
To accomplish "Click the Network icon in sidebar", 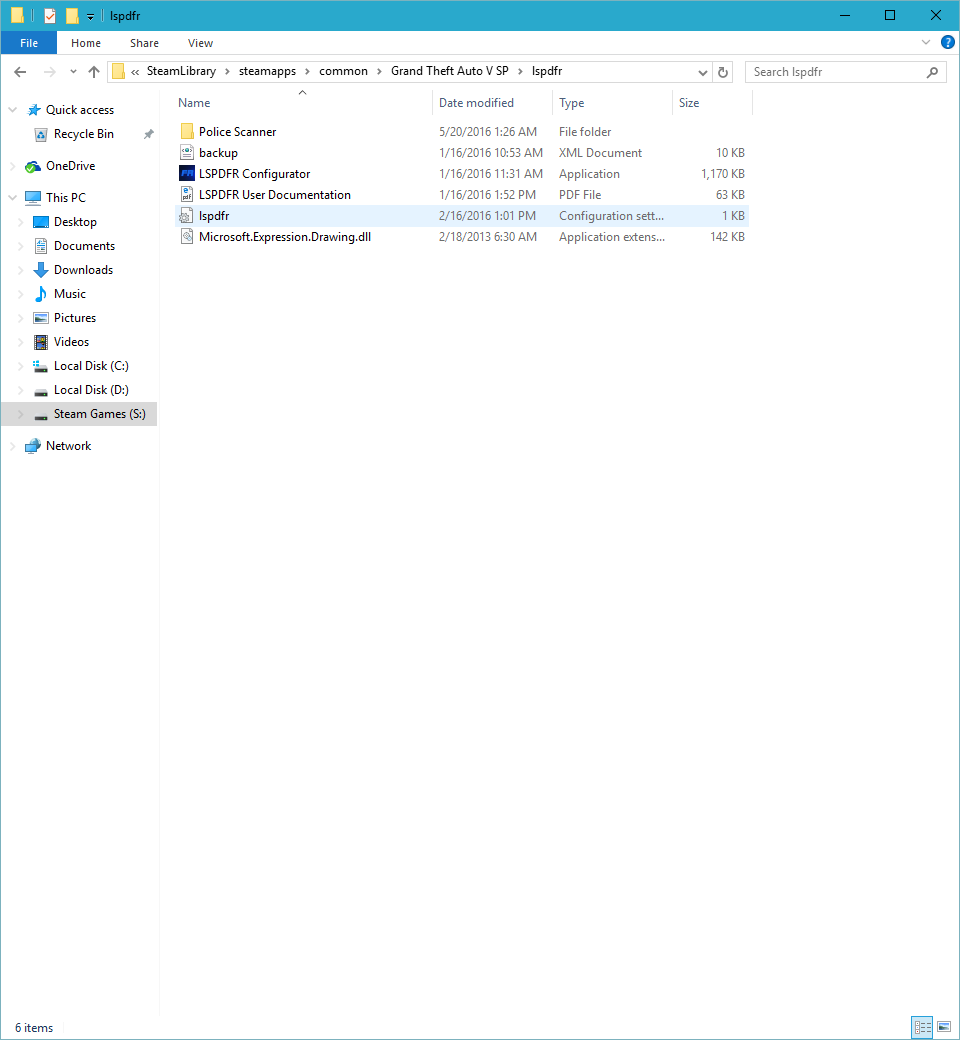I will point(33,446).
